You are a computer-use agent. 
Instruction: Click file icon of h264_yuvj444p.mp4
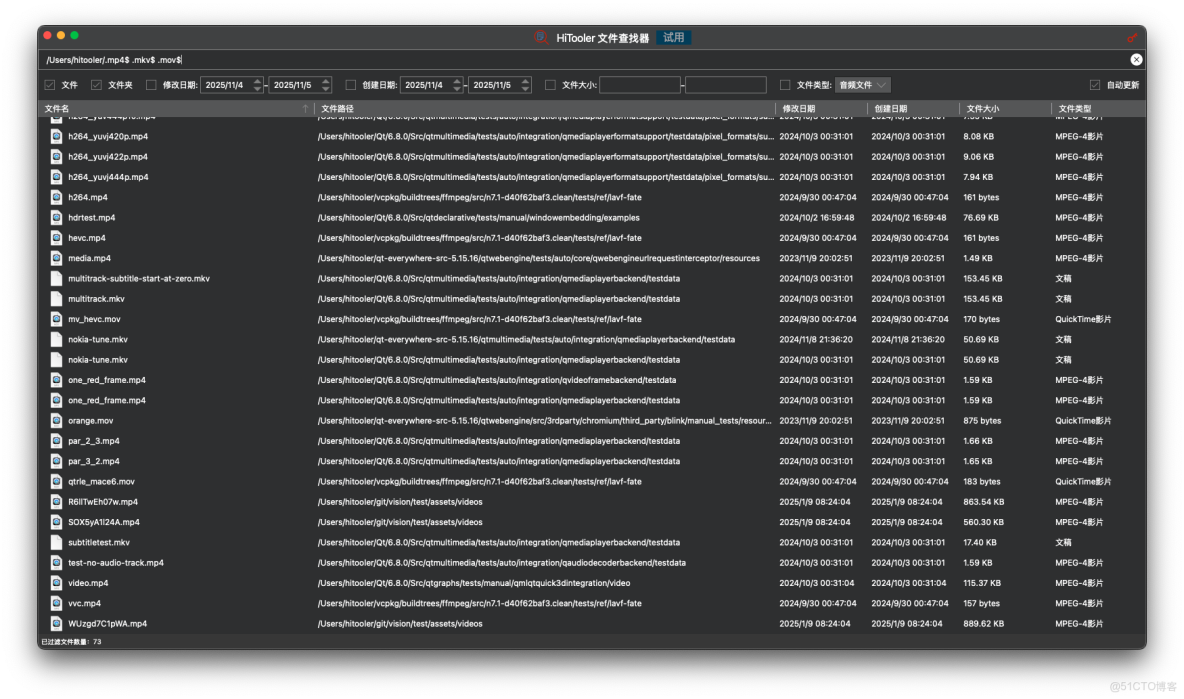click(x=56, y=177)
